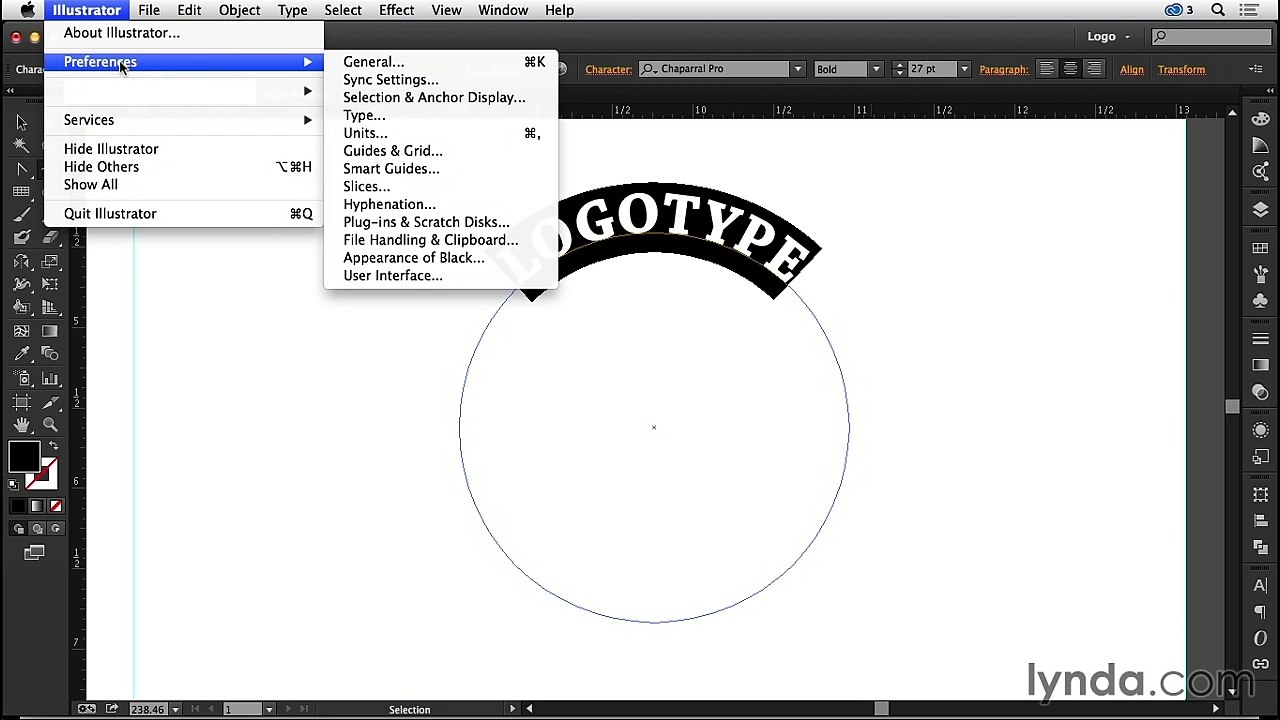Enable Draw Normal mode
1280x720 pixels.
(18, 528)
